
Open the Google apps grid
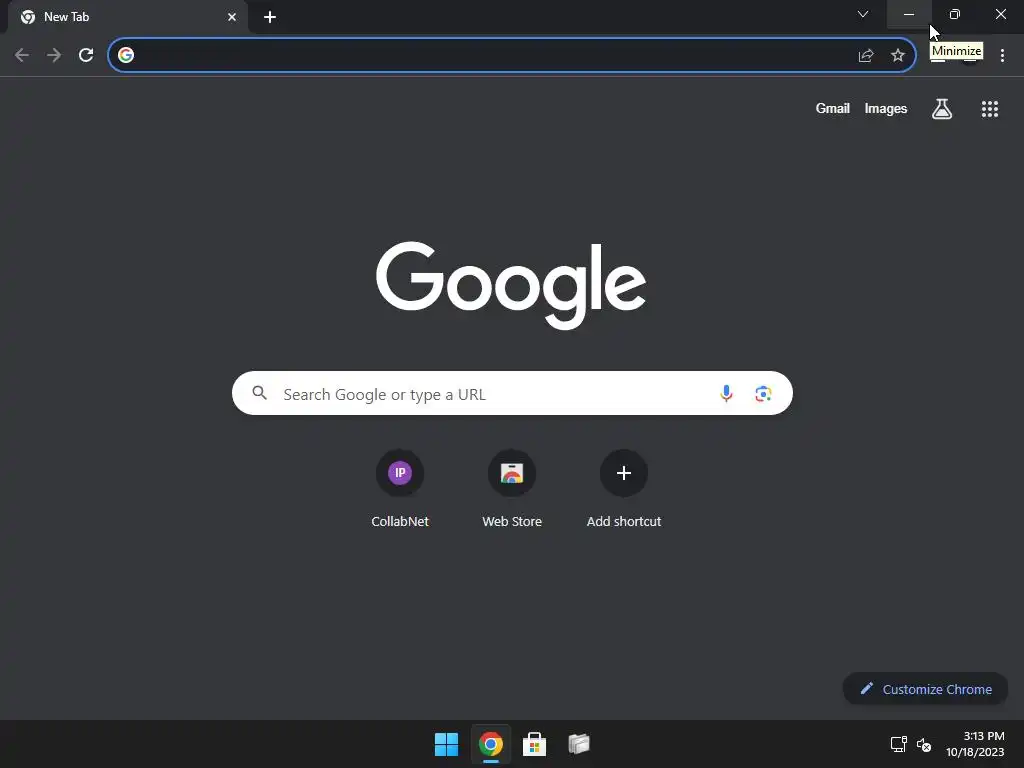(990, 109)
